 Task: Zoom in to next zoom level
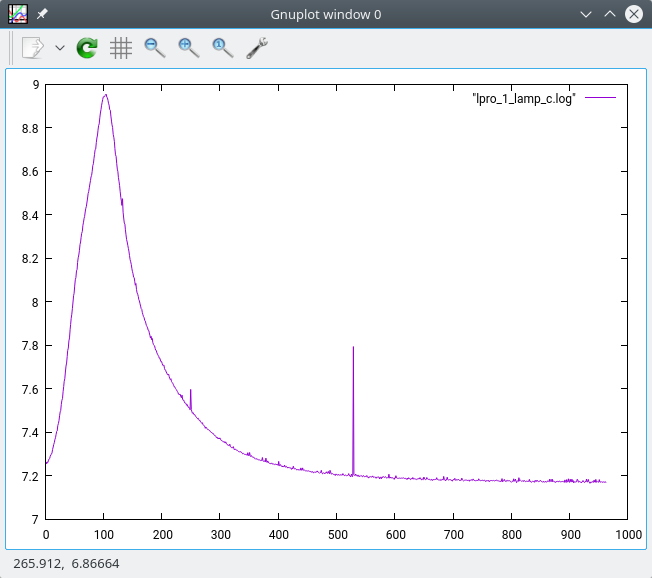pyautogui.click(x=189, y=48)
